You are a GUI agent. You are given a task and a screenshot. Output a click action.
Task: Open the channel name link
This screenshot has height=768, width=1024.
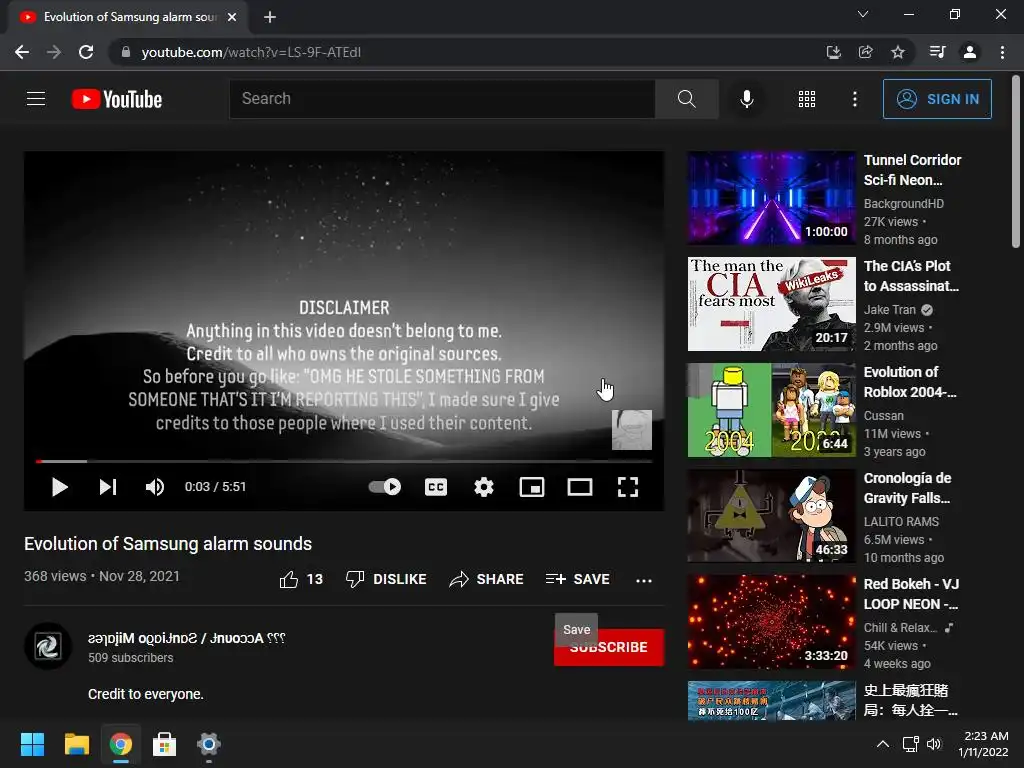click(187, 638)
